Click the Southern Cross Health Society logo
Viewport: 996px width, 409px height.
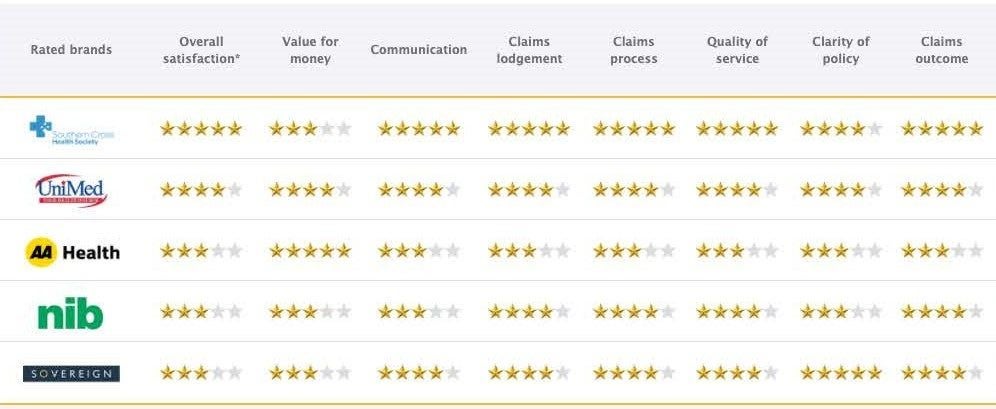click(71, 129)
